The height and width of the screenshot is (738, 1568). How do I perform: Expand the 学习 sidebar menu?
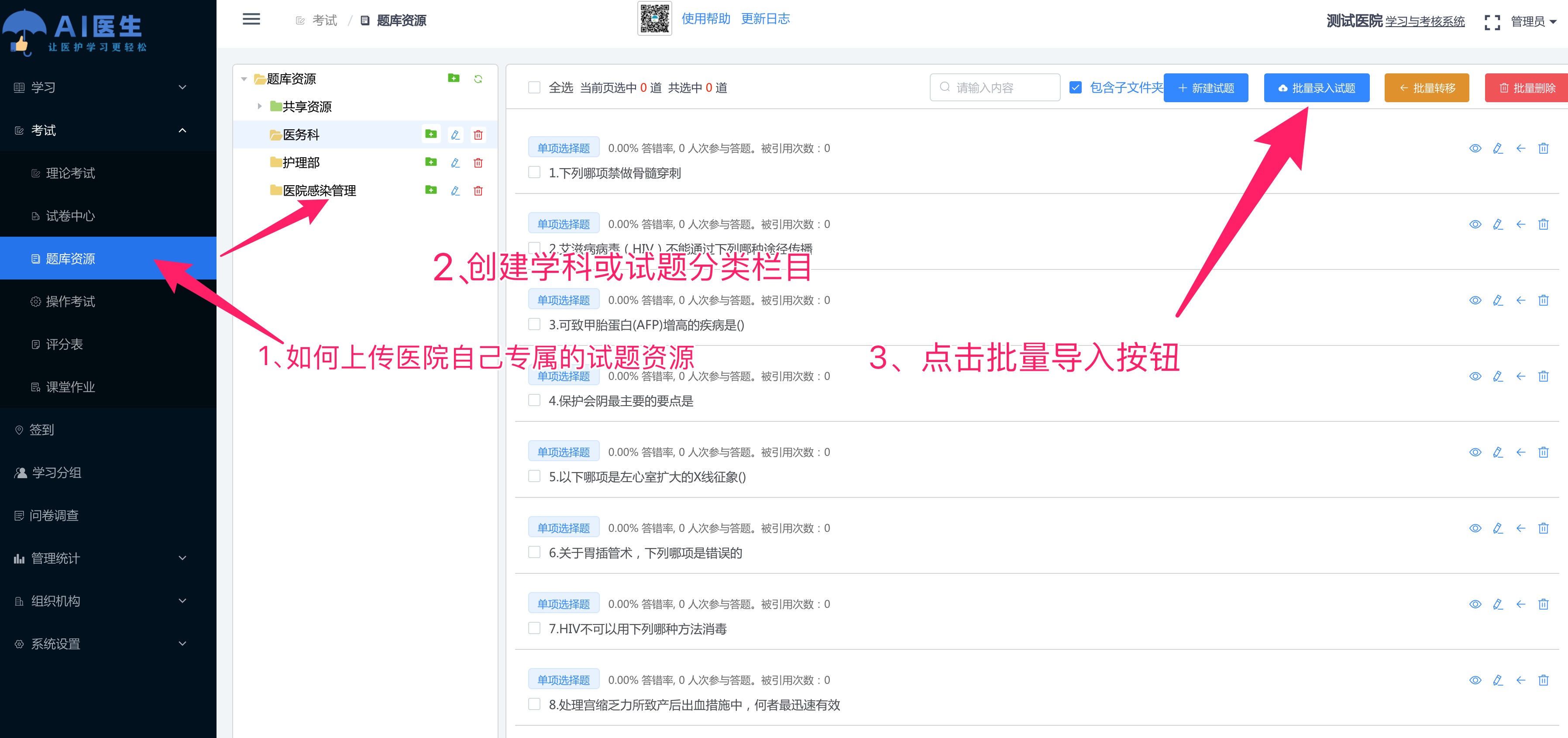pyautogui.click(x=108, y=87)
